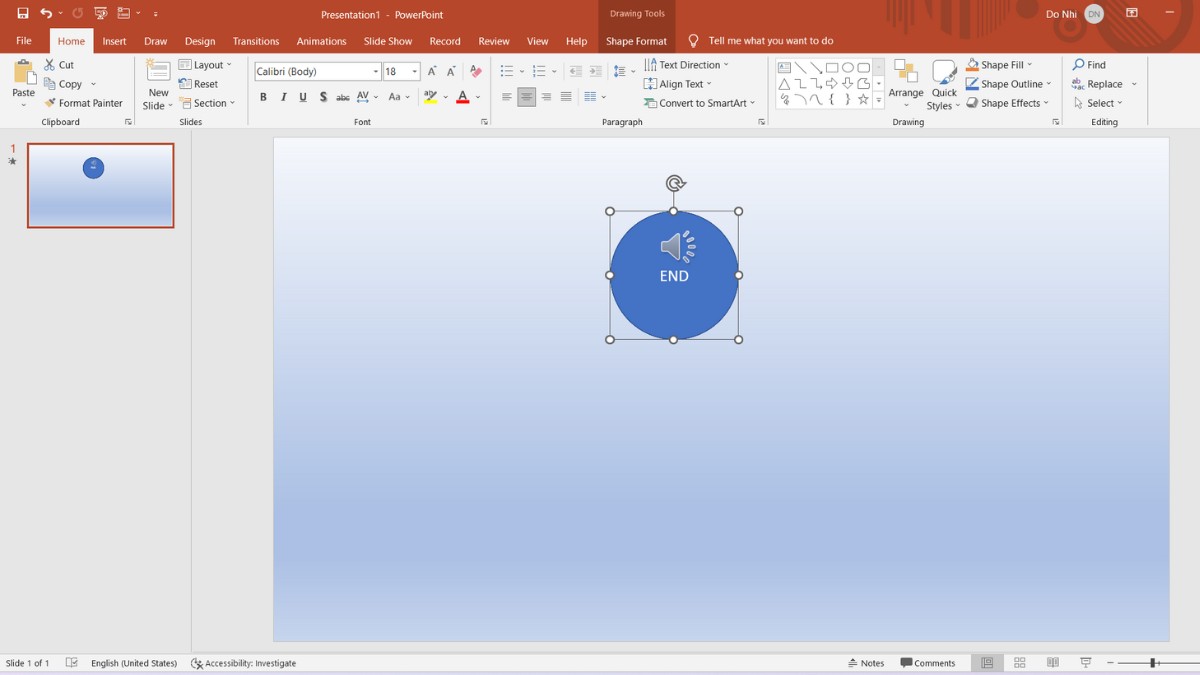Viewport: 1200px width, 675px height.
Task: Select the Slide Sorter view icon
Action: (1020, 663)
